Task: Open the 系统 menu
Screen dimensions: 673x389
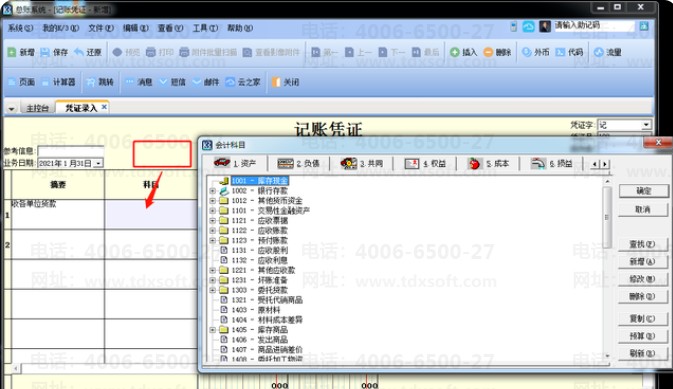Action: click(21, 28)
